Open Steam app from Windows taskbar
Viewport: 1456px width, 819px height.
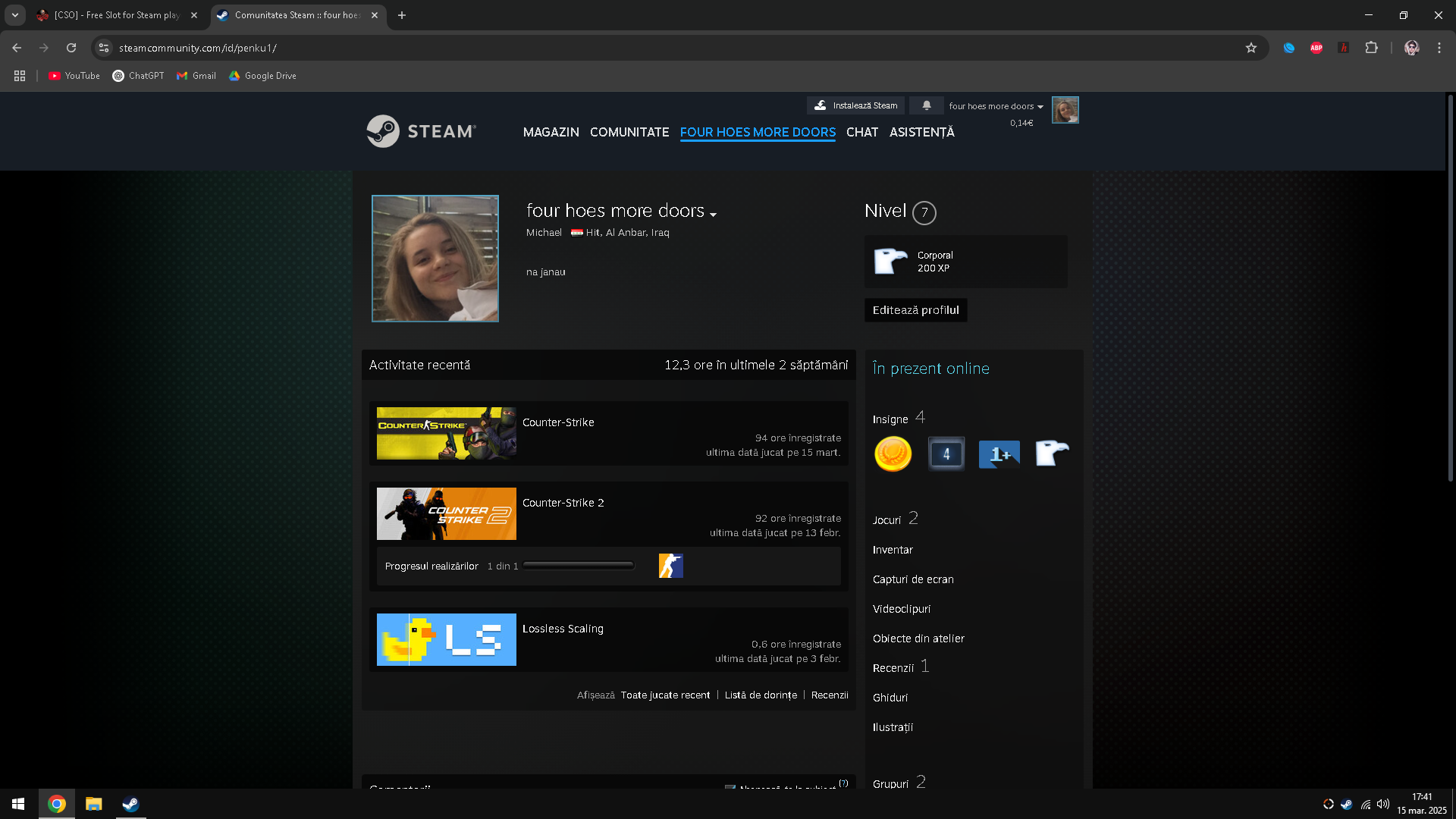[130, 804]
